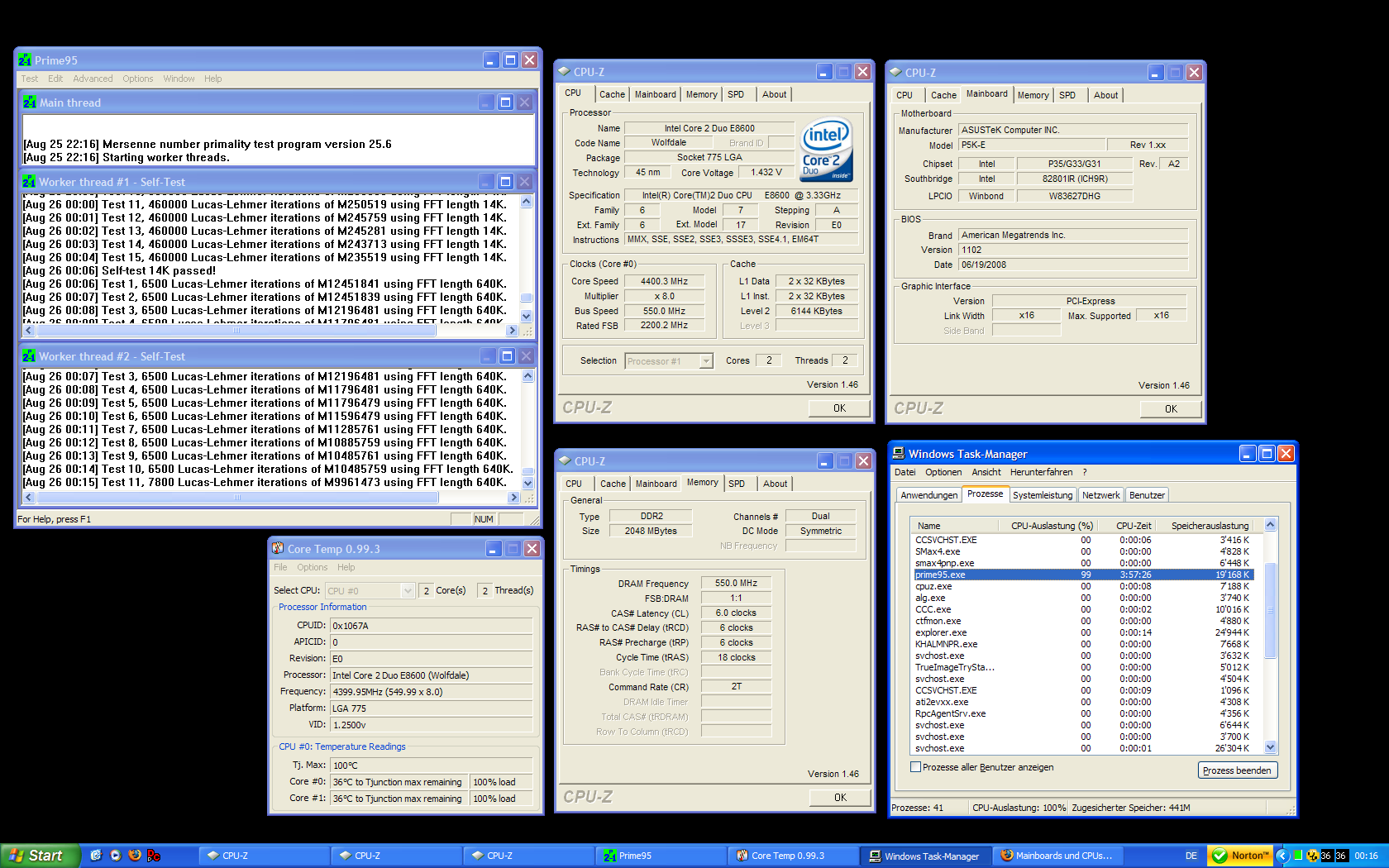Open the Window menu in Prime95

(179, 79)
